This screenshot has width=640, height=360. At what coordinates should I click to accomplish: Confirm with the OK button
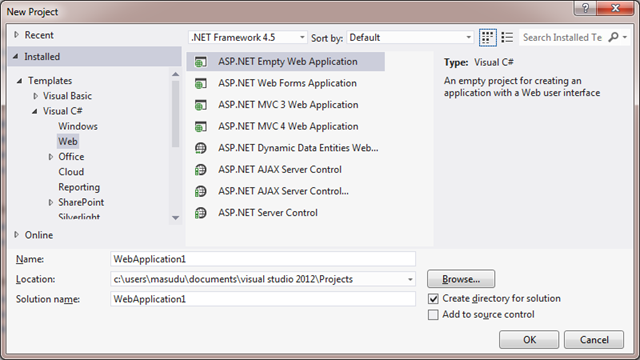click(x=529, y=340)
